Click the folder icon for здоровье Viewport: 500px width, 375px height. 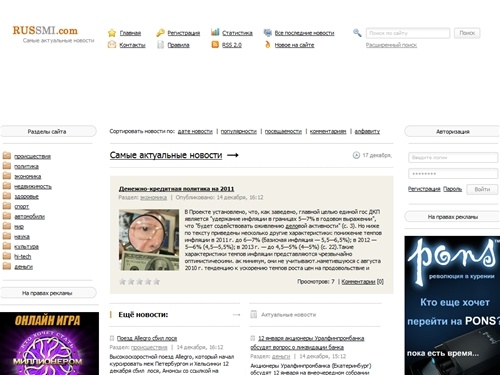click(x=7, y=196)
